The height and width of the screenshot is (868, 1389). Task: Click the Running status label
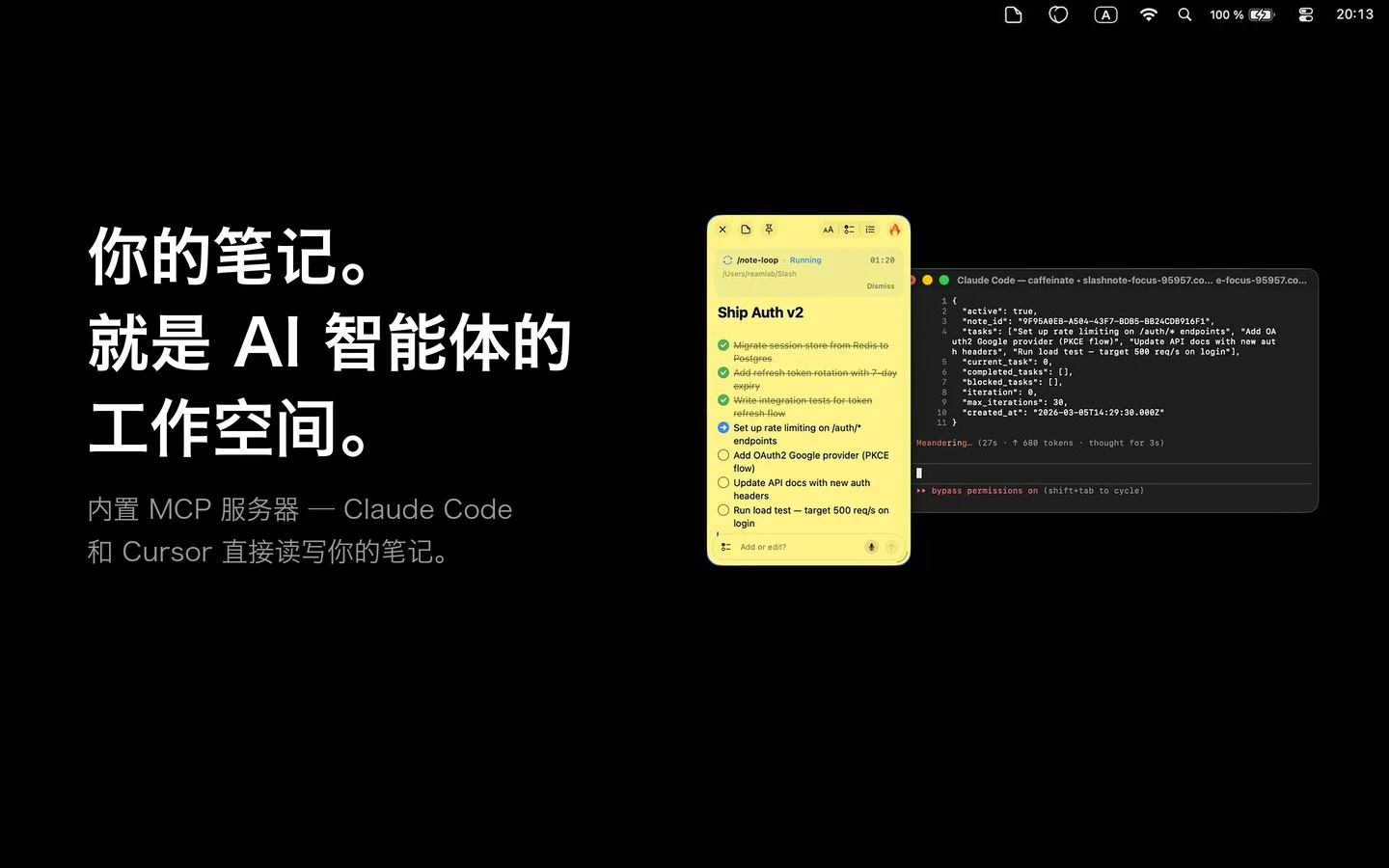pos(805,260)
